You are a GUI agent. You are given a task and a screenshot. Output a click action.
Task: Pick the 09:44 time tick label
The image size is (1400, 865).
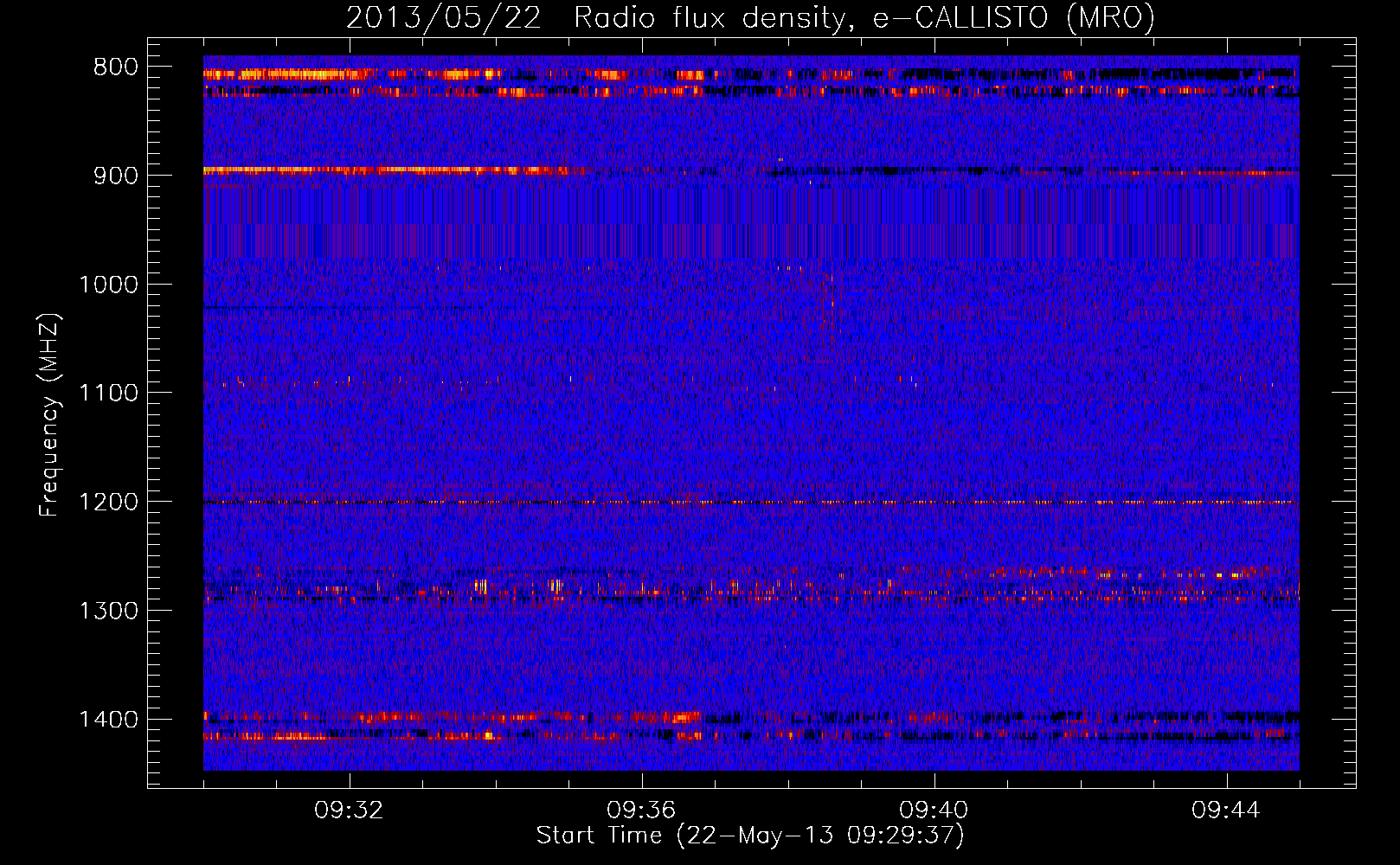pyautogui.click(x=1226, y=811)
